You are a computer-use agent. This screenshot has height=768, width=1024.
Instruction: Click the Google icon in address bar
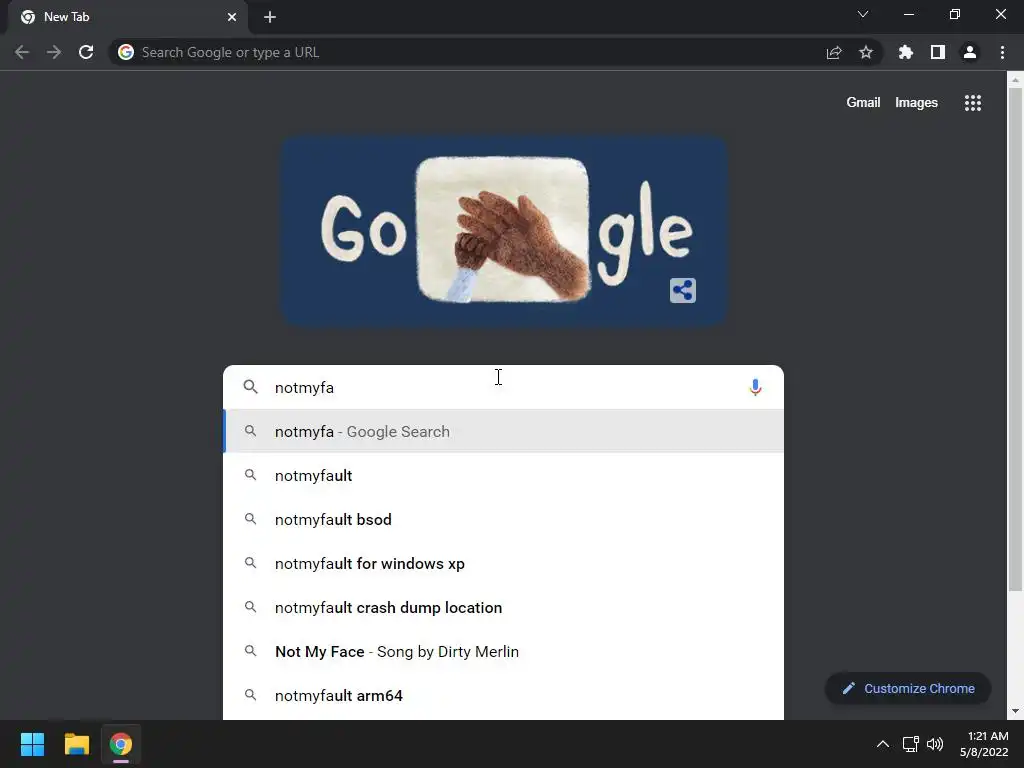[126, 52]
